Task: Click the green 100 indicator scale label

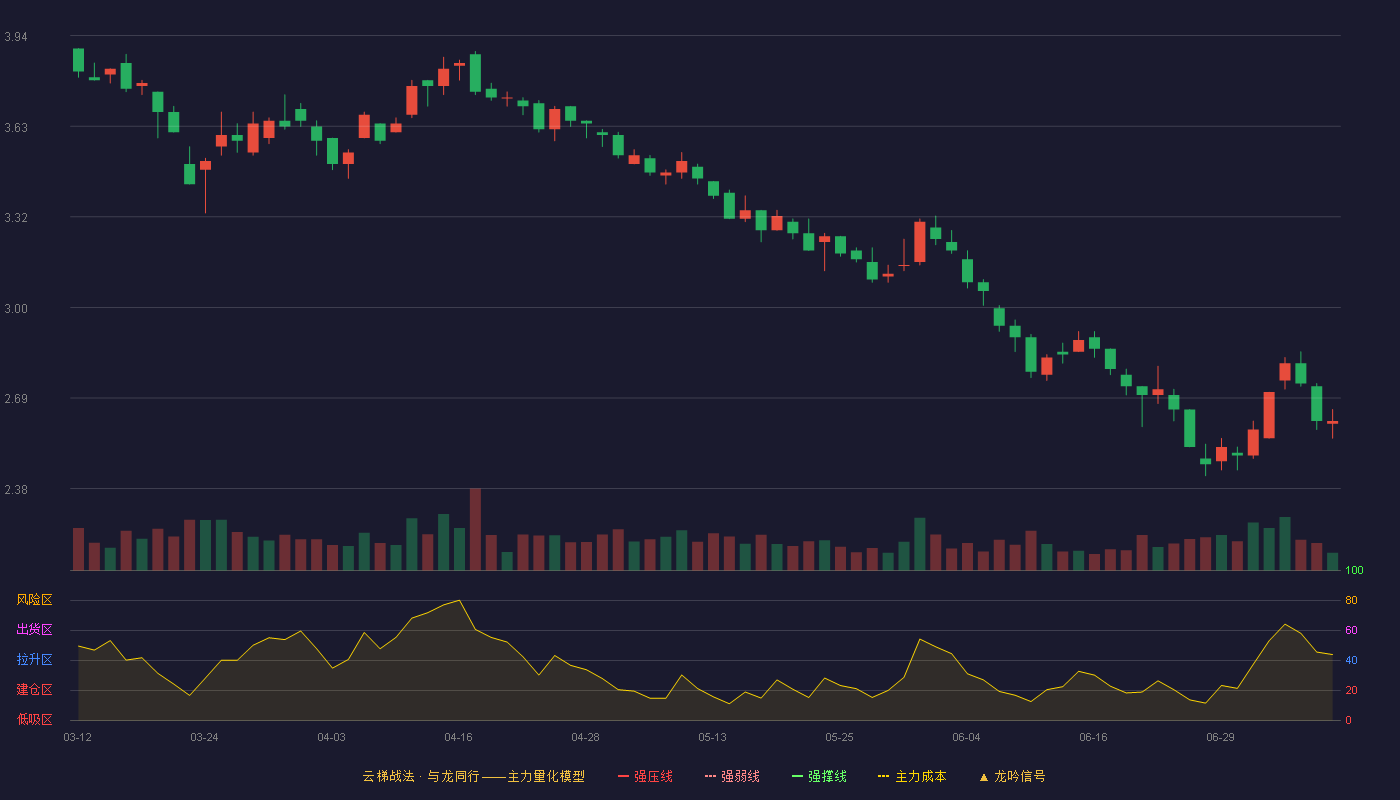Action: pyautogui.click(x=1354, y=570)
